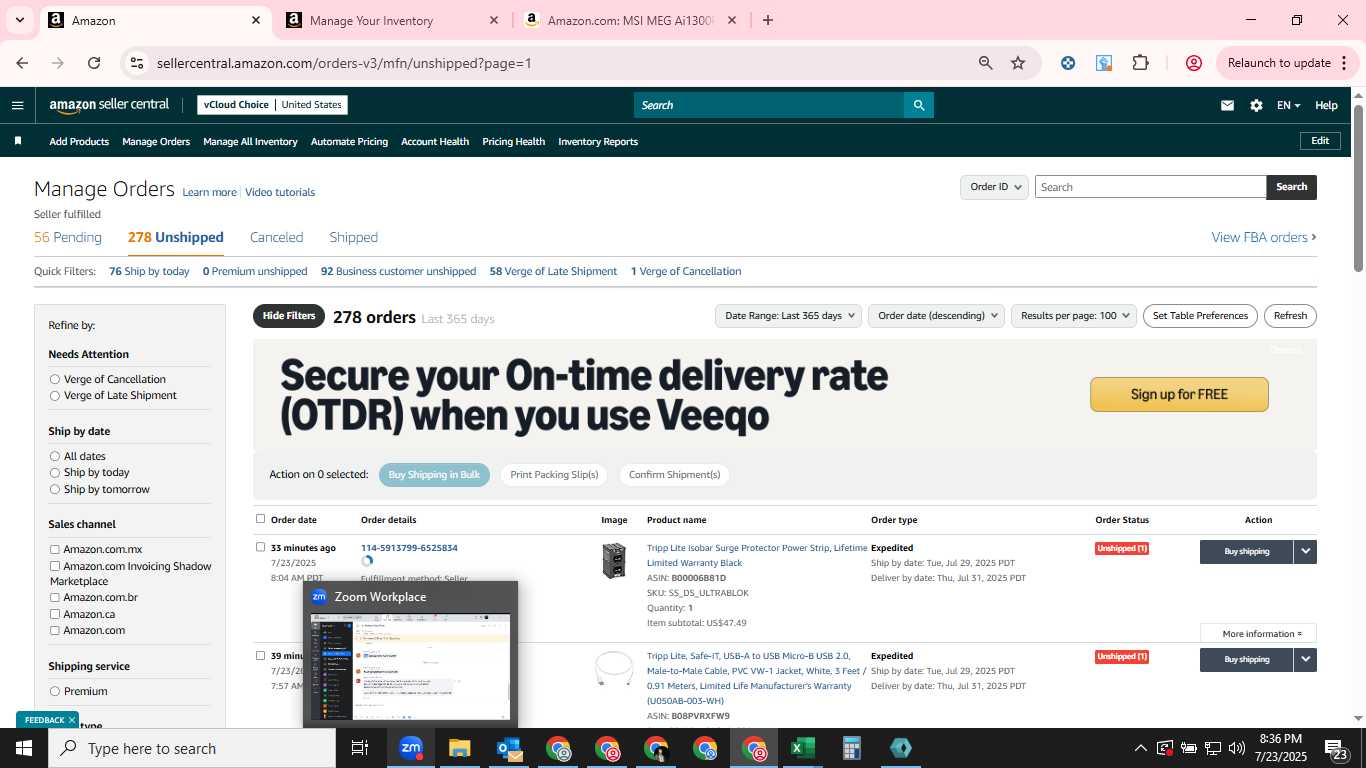The image size is (1366, 768).
Task: Click the Amazon Seller Central logo
Action: point(109,105)
